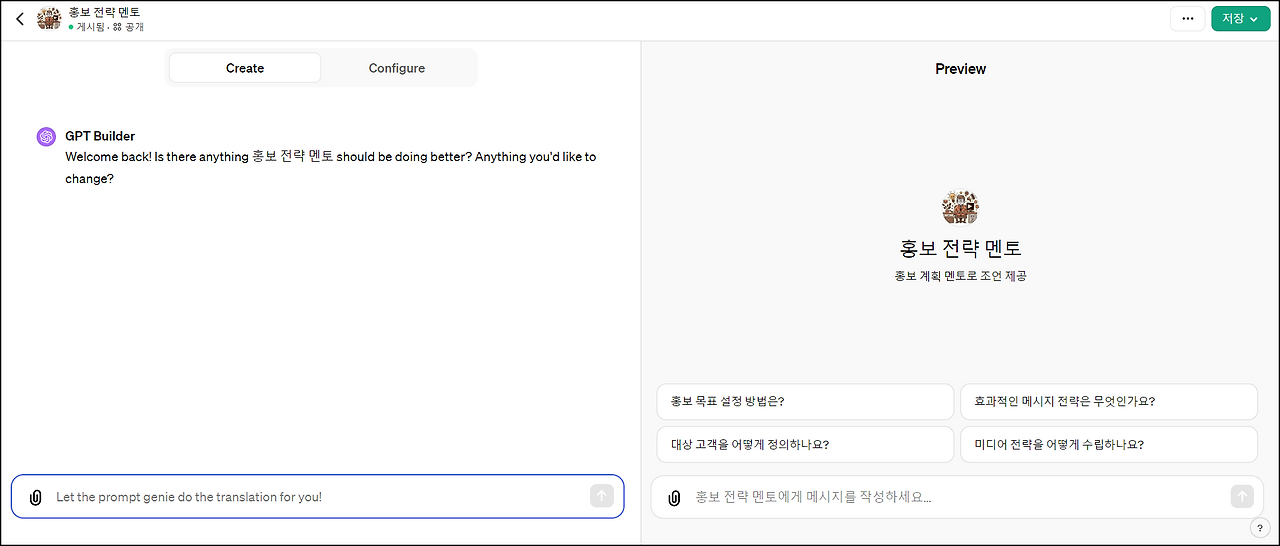Click the '홍보 전략 멘토' title in header
Image resolution: width=1280 pixels, height=546 pixels.
click(104, 12)
